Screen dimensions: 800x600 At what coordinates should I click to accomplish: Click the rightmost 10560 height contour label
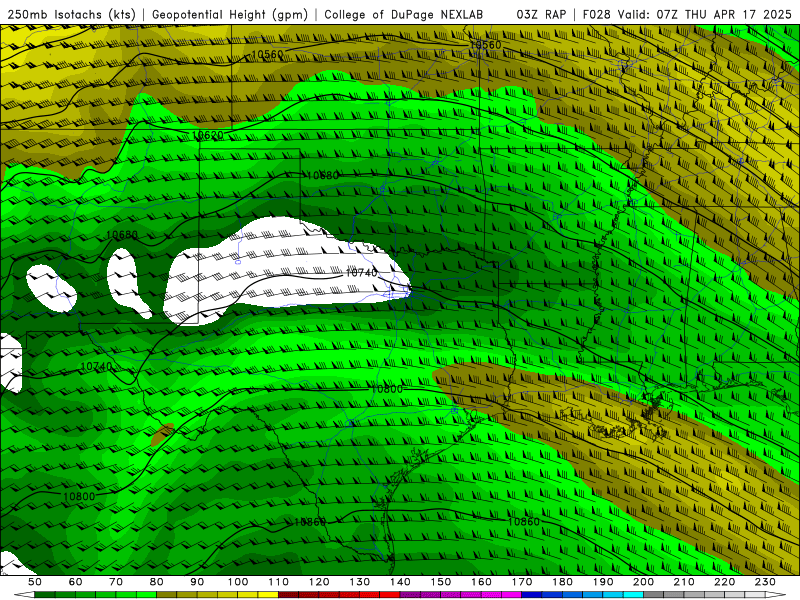pos(485,45)
